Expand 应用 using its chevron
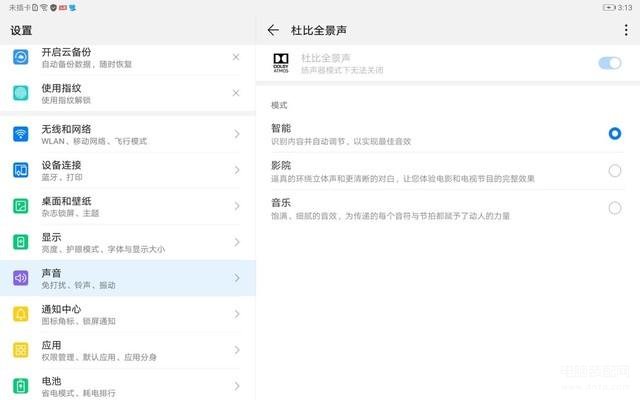The image size is (640, 400). 237,350
